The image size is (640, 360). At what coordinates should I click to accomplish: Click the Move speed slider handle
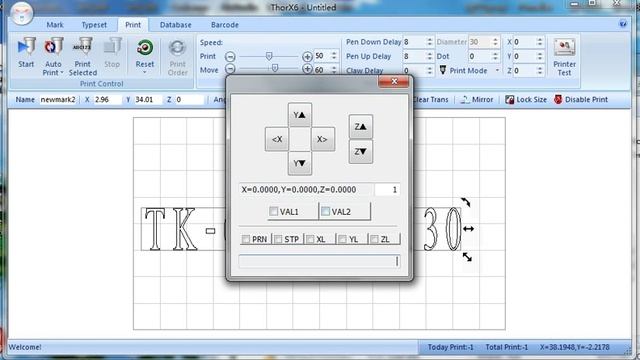click(x=275, y=68)
